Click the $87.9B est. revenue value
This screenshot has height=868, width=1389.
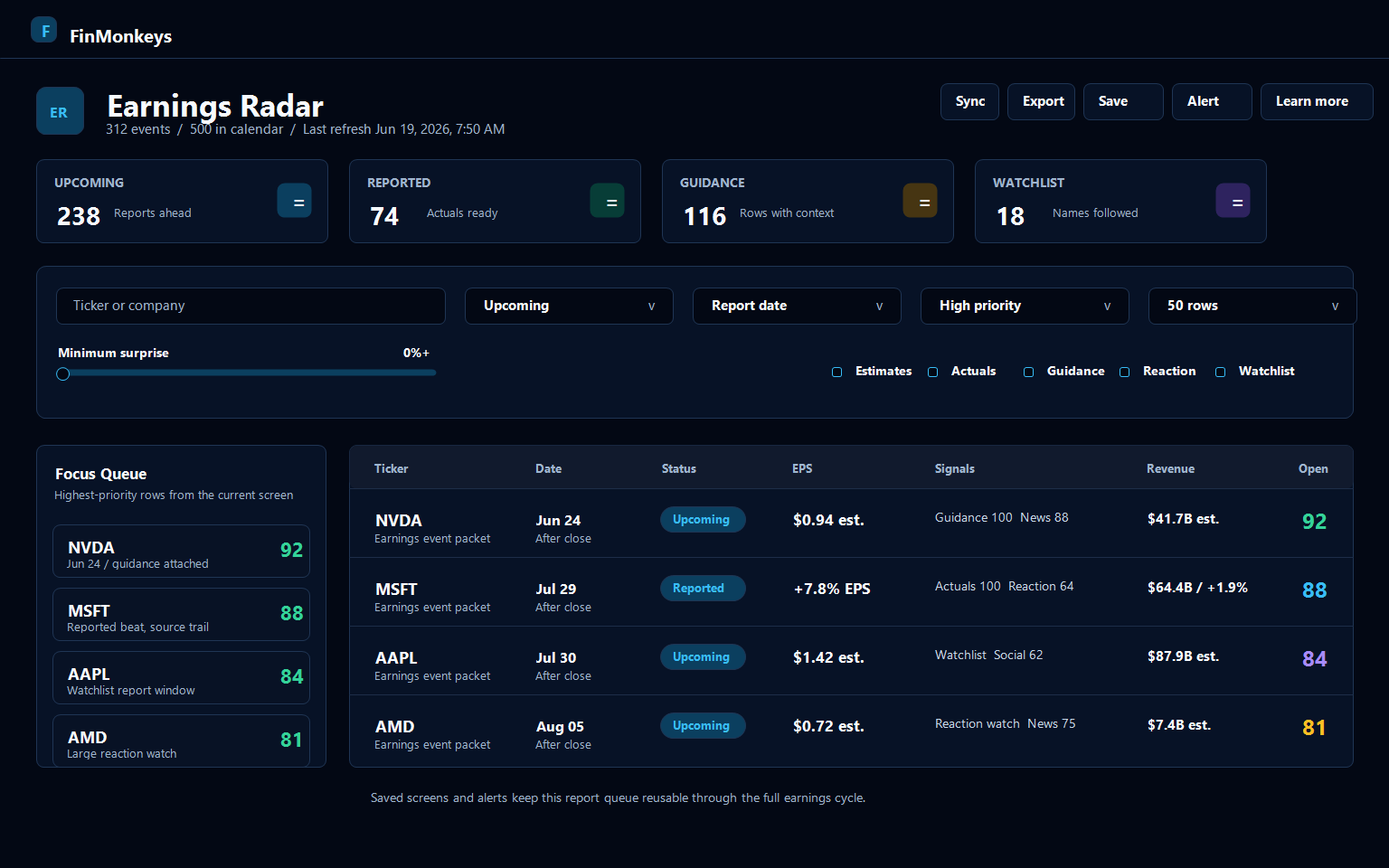click(1183, 656)
